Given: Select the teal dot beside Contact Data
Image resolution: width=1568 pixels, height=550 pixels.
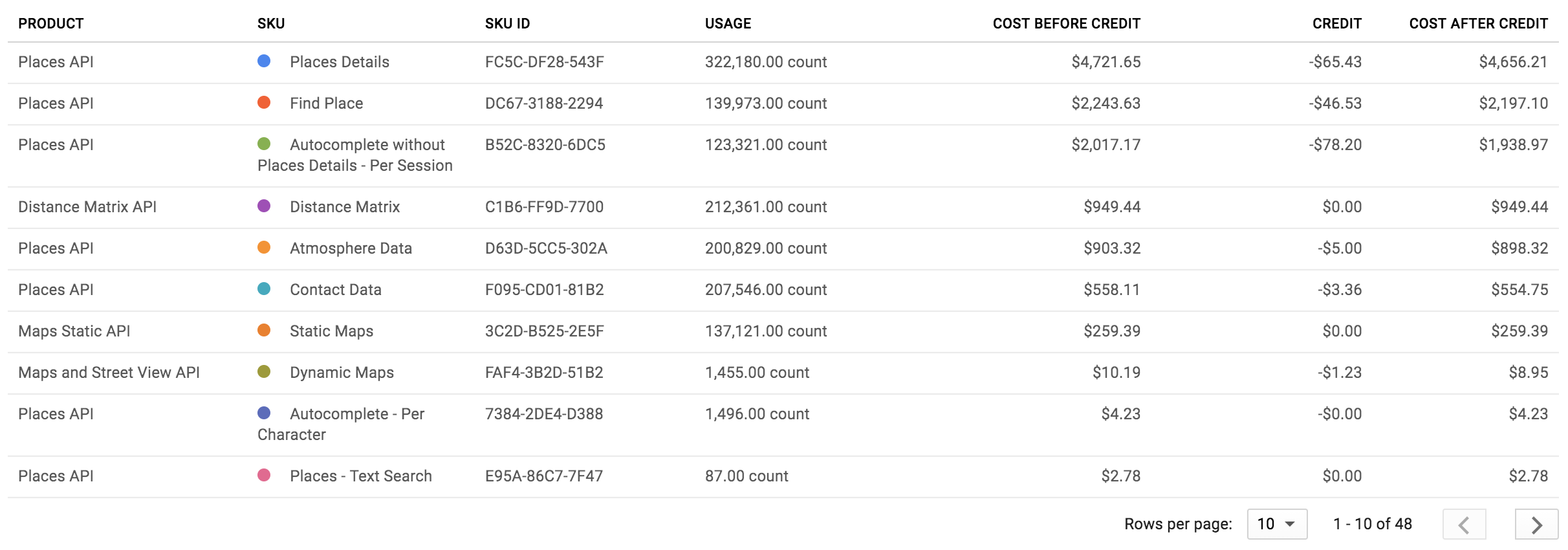Looking at the screenshot, I should [265, 289].
